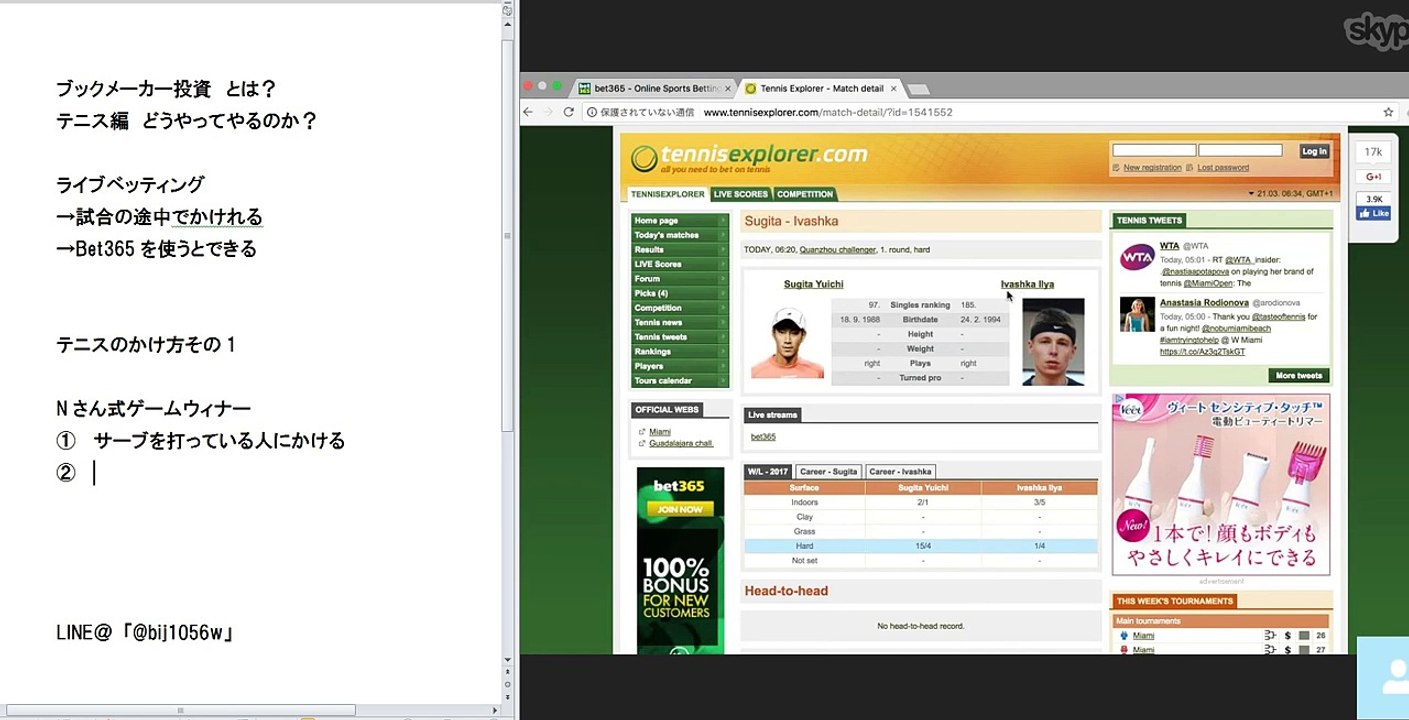The image size is (1409, 720).
Task: Open the Veet trimmer advertisement
Action: pyautogui.click(x=1221, y=484)
